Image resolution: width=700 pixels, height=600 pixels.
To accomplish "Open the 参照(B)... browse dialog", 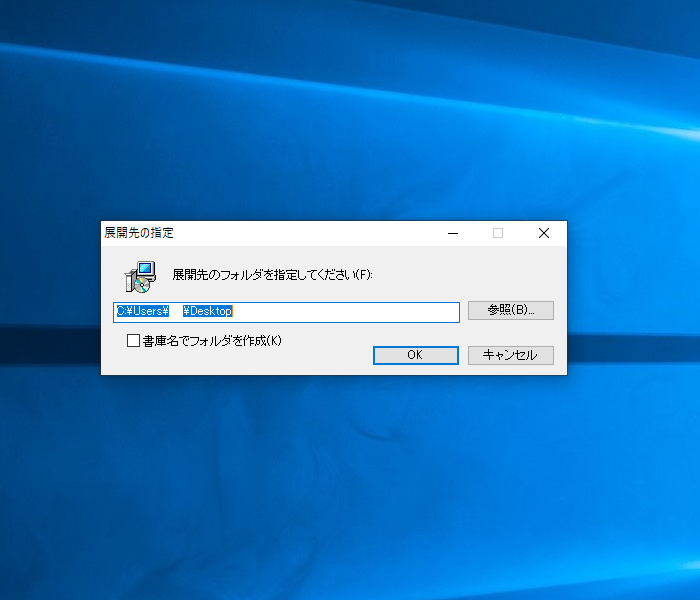I will [511, 310].
